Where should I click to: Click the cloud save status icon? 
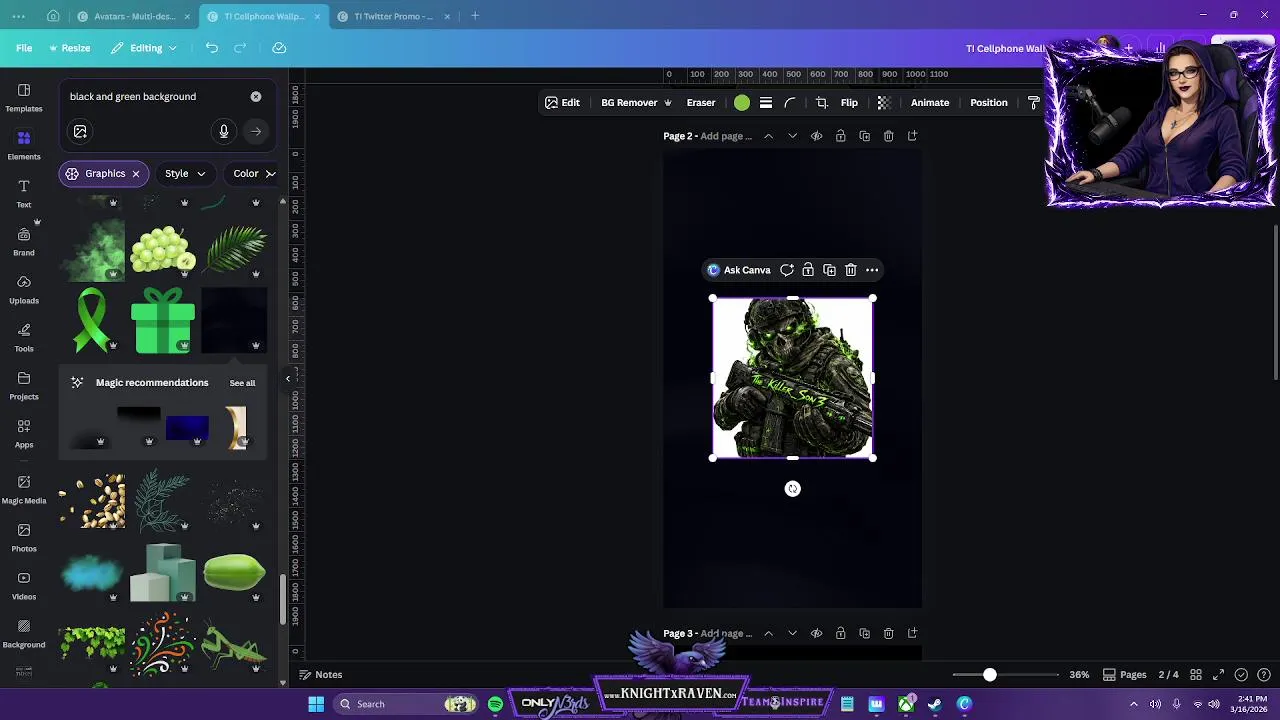click(279, 48)
